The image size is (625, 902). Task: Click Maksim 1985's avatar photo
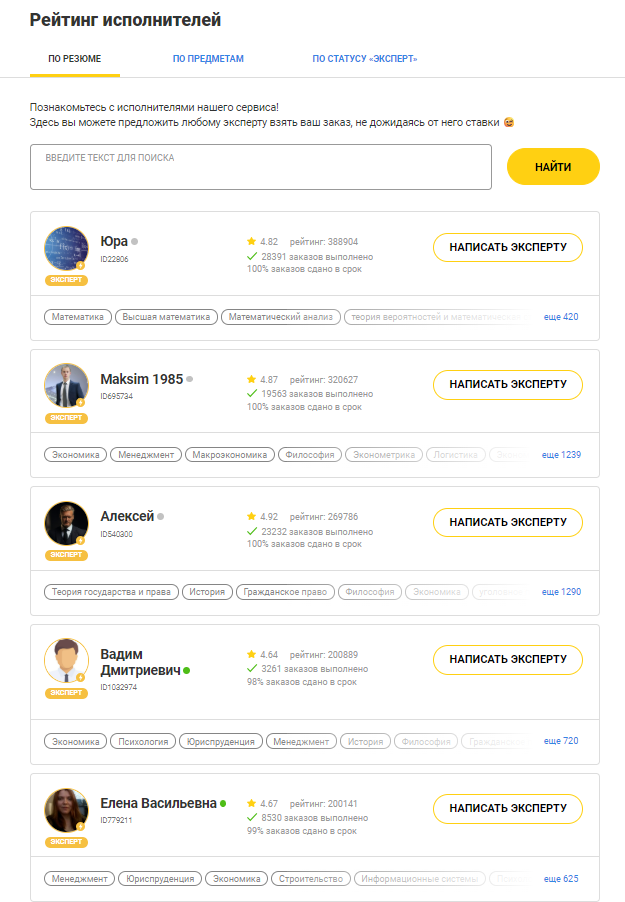(66, 385)
